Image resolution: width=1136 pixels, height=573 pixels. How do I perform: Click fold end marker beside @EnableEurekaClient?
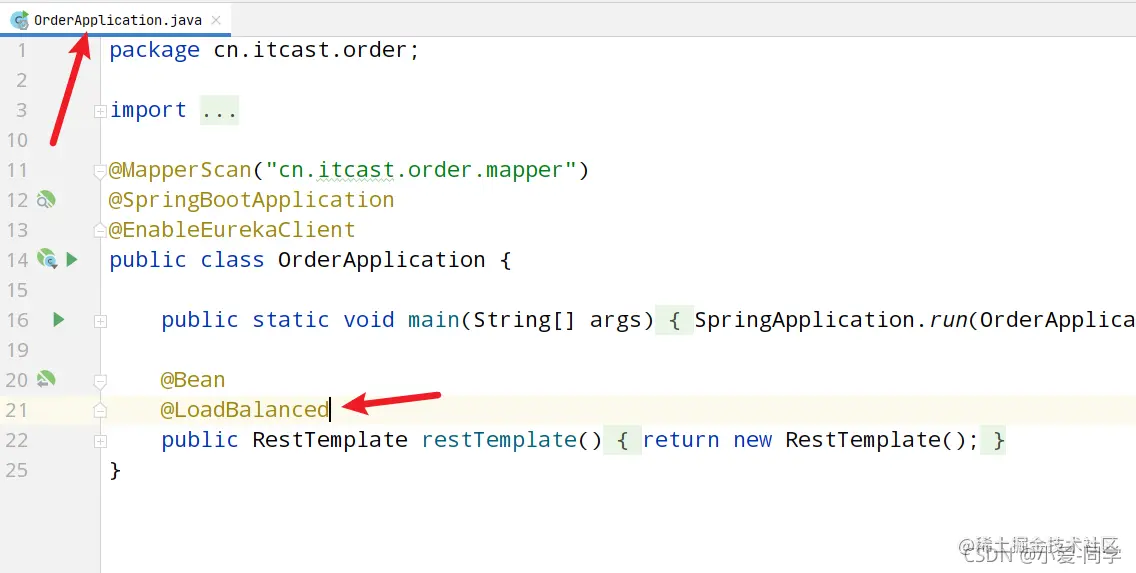click(x=100, y=230)
